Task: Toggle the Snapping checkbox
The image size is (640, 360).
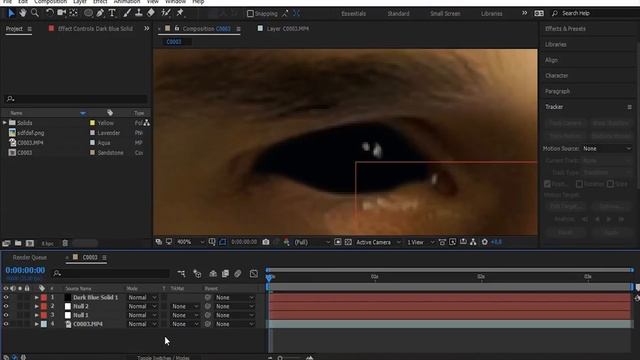Action: [x=250, y=13]
